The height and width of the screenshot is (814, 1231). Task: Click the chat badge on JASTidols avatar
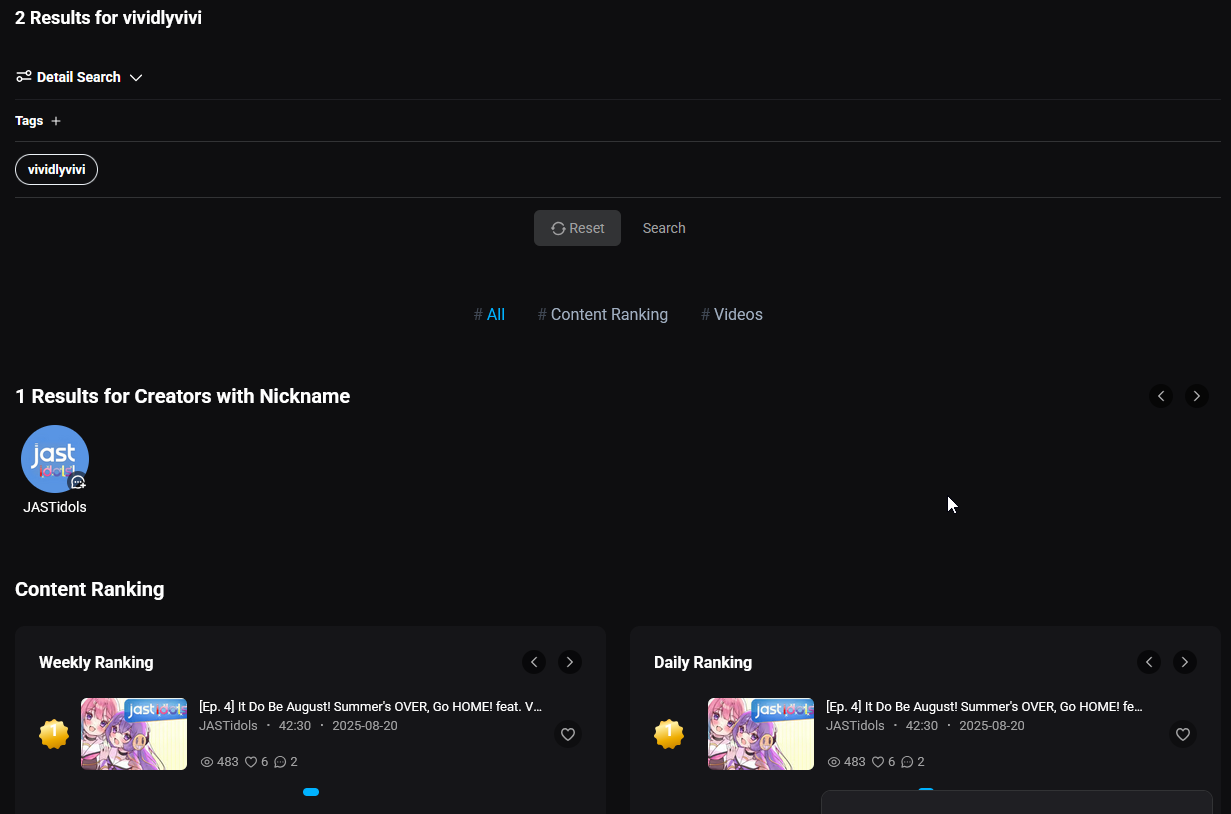pos(78,482)
